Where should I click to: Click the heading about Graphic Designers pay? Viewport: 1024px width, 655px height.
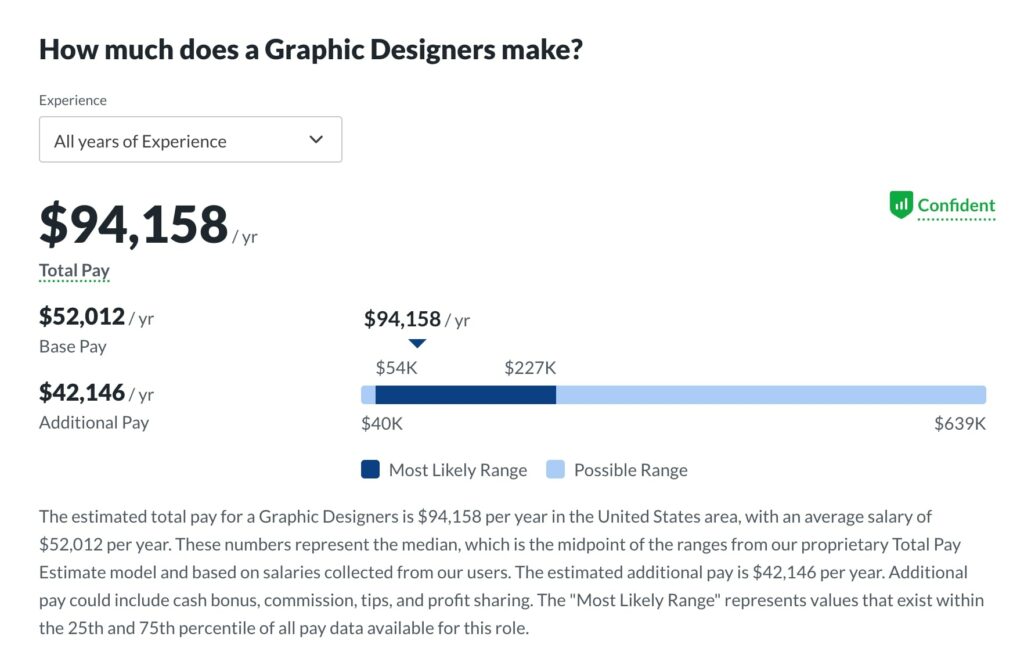[x=310, y=50]
